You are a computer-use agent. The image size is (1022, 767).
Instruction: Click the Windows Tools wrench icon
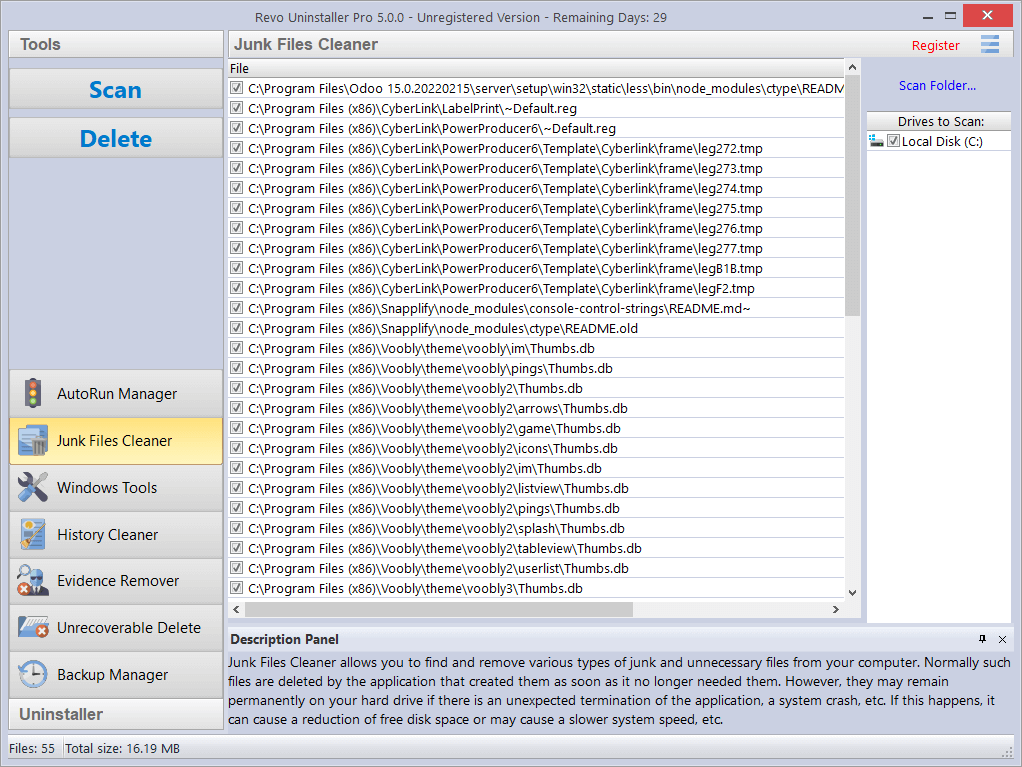(x=33, y=487)
